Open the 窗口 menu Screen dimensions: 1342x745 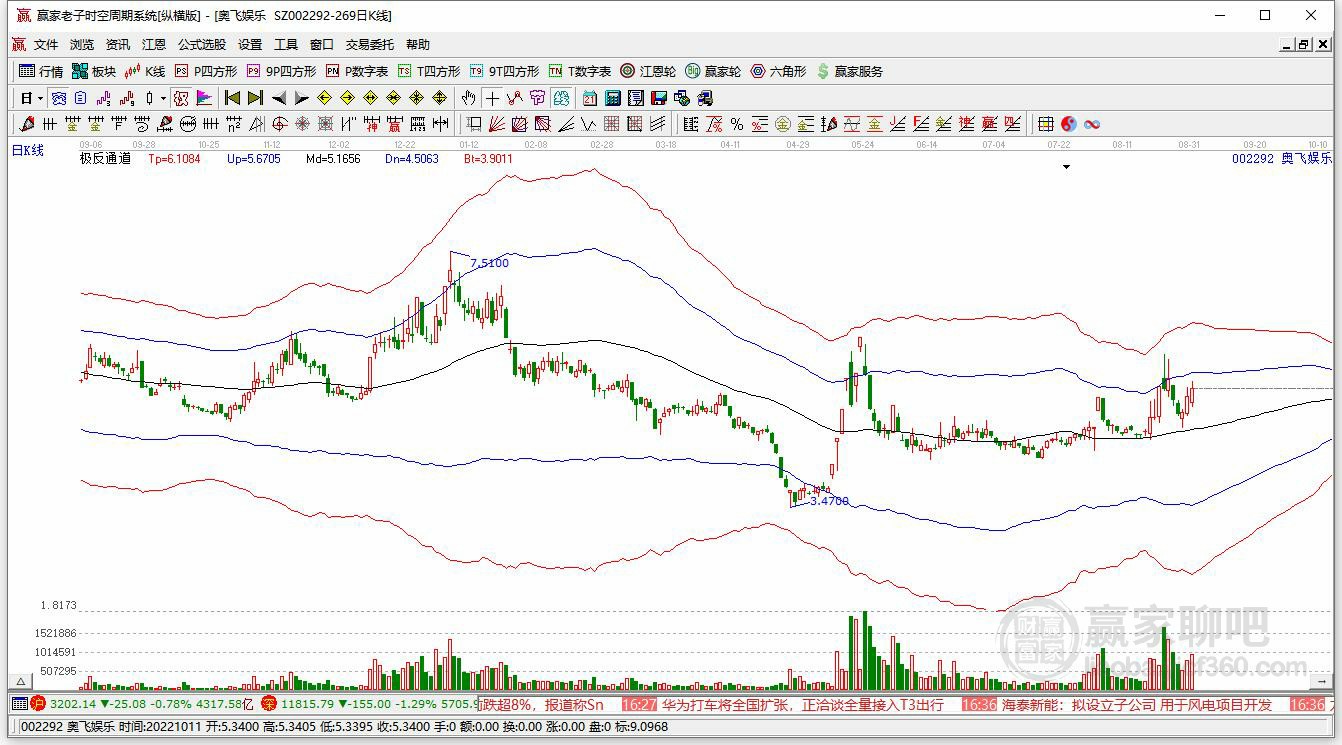pos(322,44)
